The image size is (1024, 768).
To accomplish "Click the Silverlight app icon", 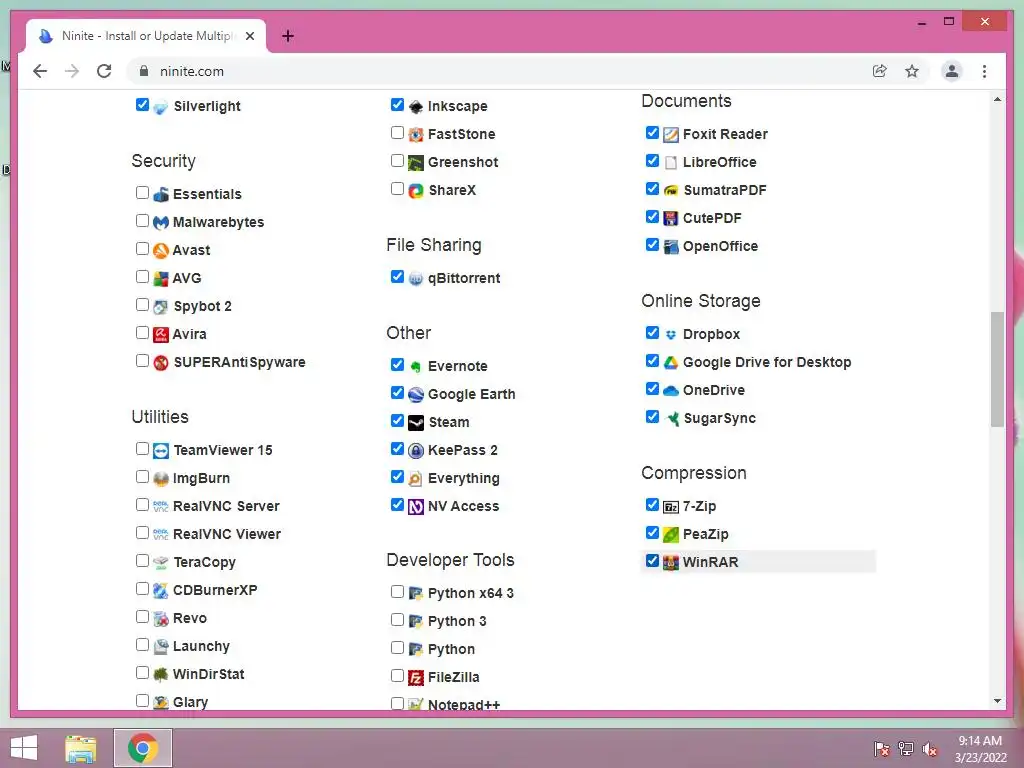I will (161, 106).
